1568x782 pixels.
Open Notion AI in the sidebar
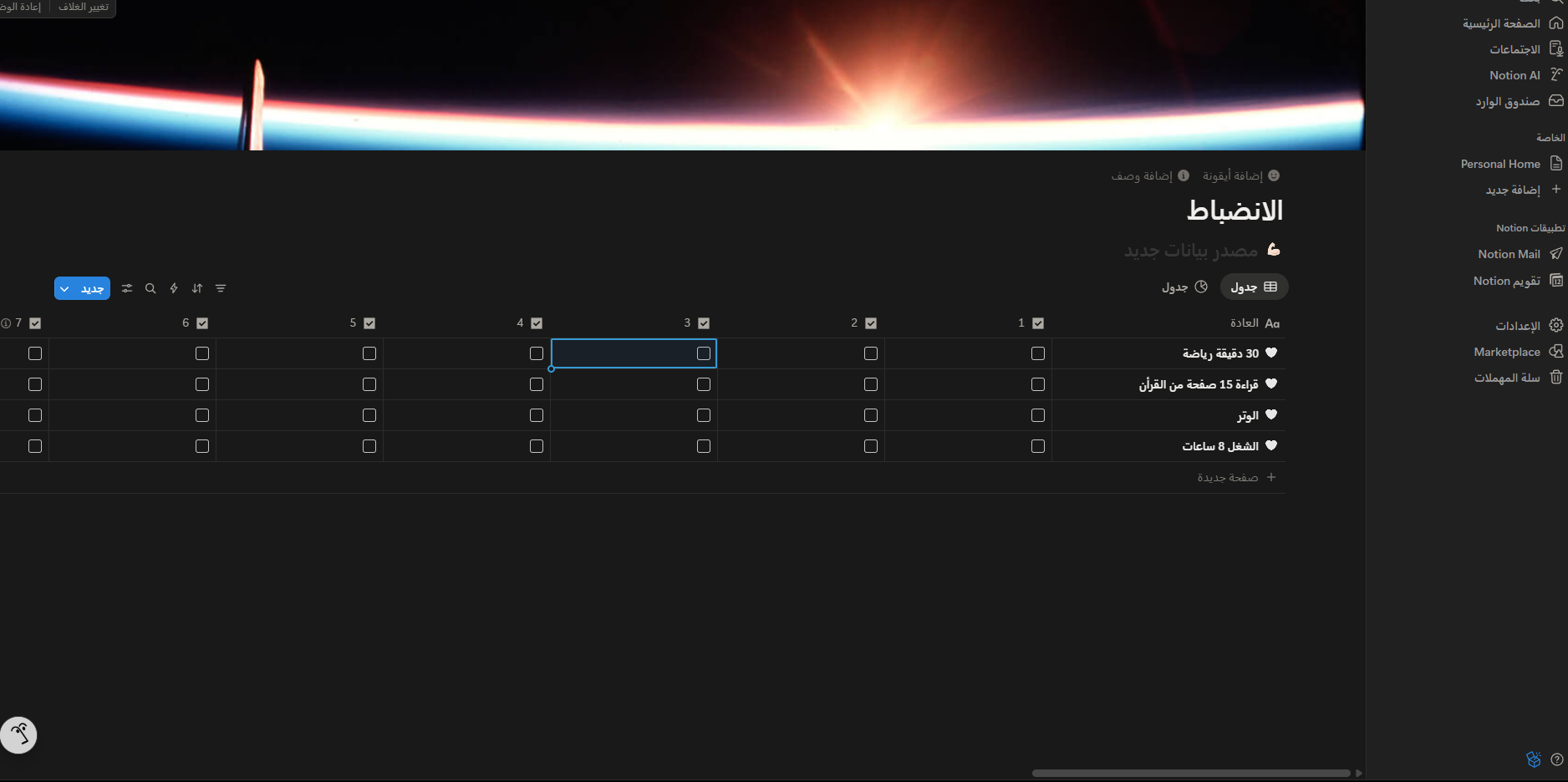1515,75
